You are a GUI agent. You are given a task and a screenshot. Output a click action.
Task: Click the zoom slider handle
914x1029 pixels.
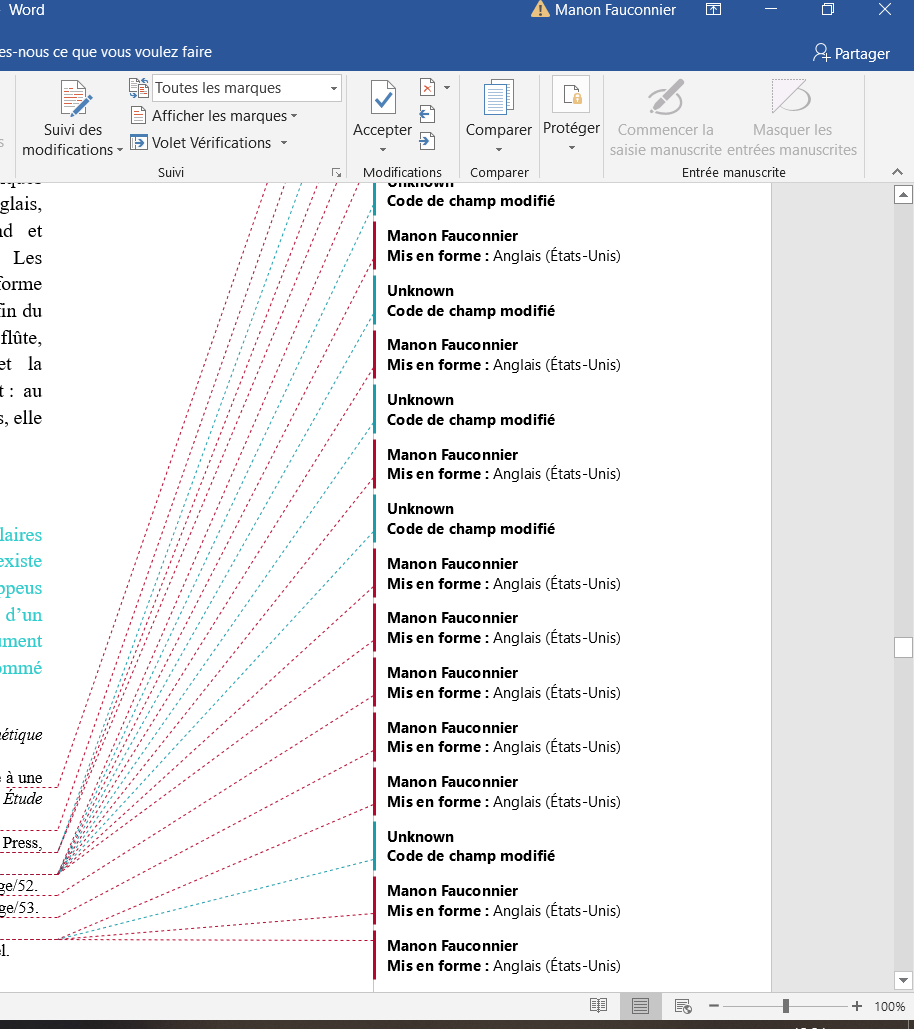(785, 1005)
